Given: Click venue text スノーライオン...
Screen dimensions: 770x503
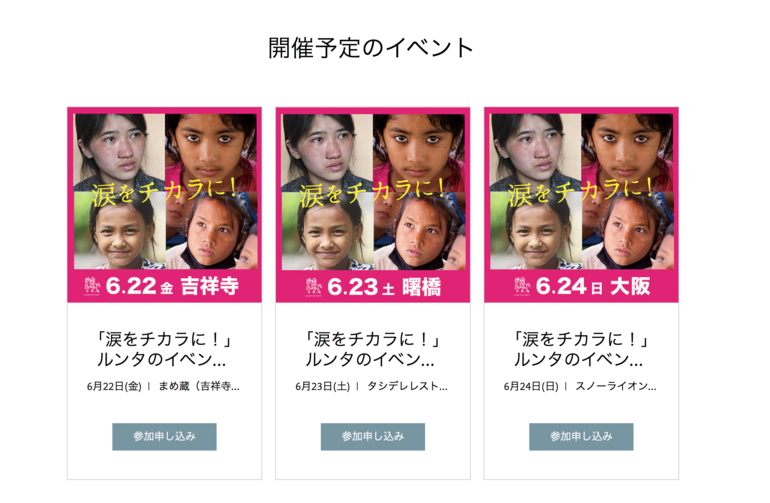Looking at the screenshot, I should (x=616, y=387).
